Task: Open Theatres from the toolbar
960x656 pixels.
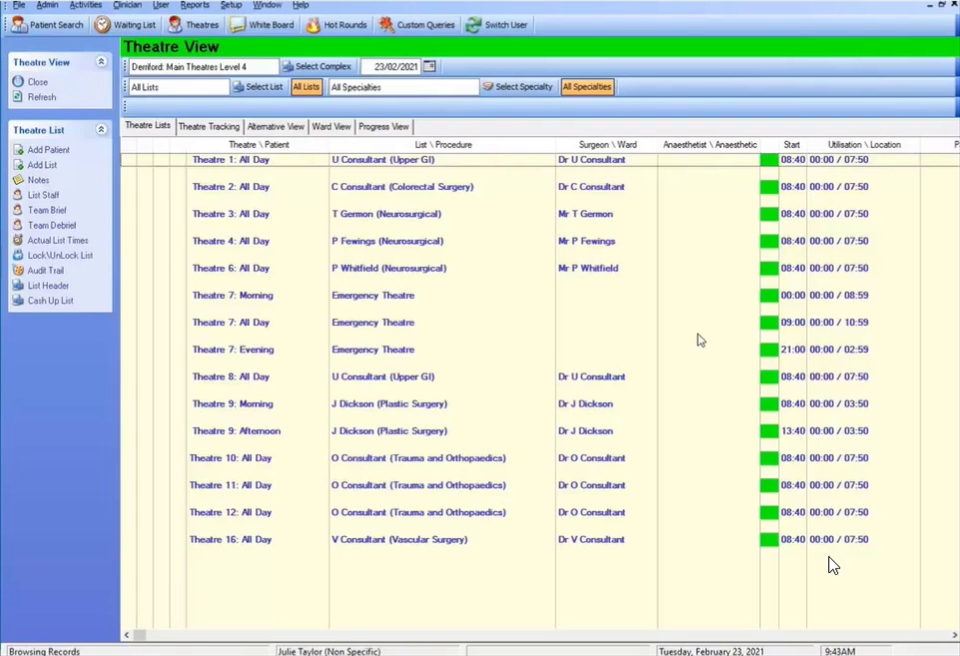Action: point(193,25)
